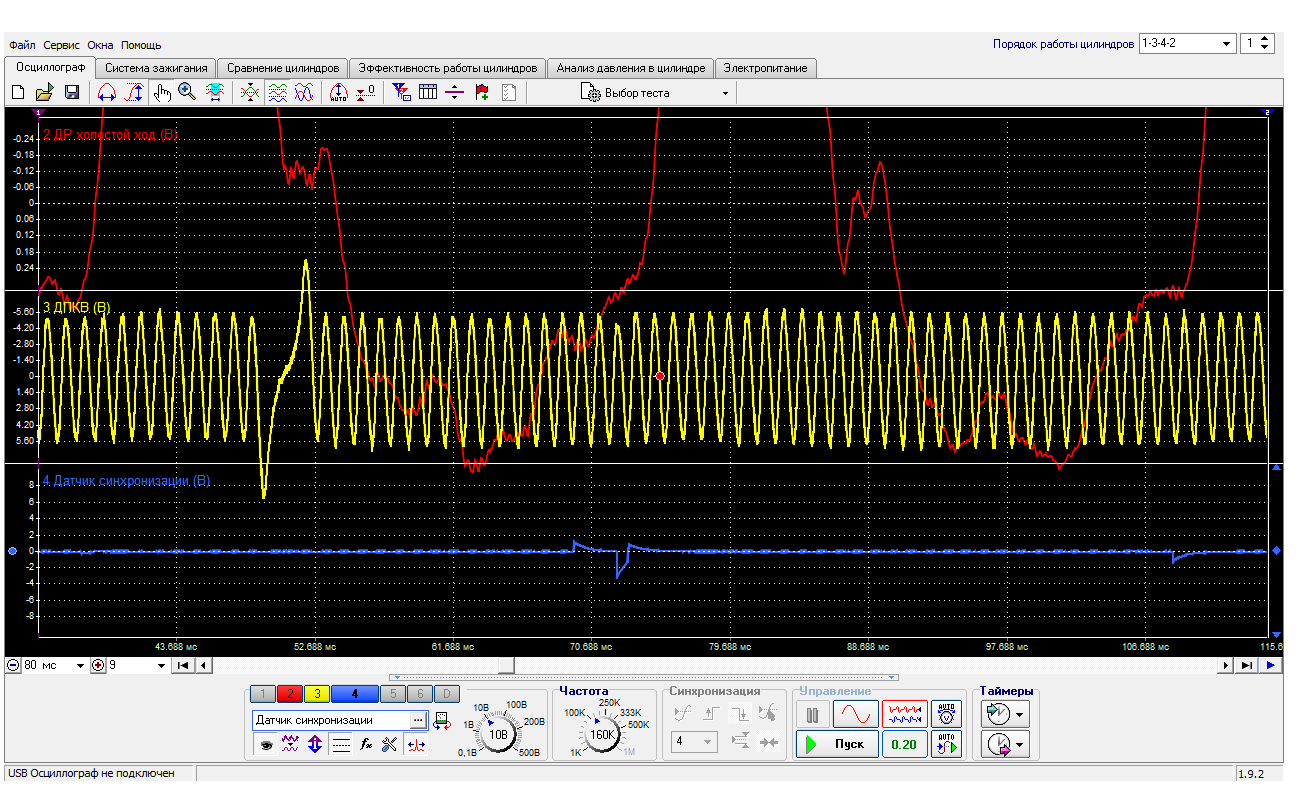
Task: Open the Окна menu
Action: pyautogui.click(x=100, y=45)
